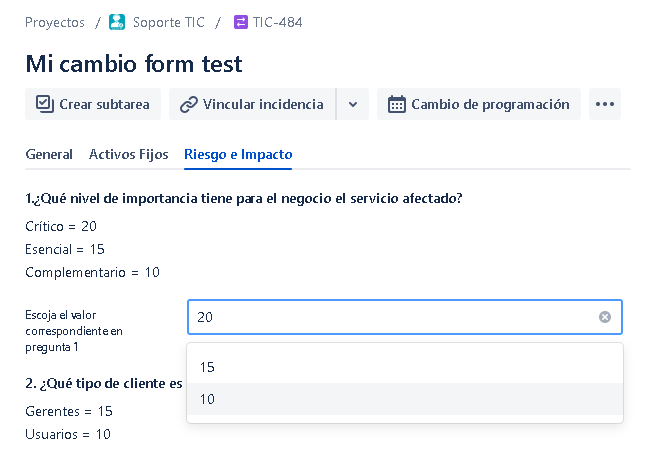646x454 pixels.
Task: Click the Crear subtarea checkbox icon
Action: point(44,104)
